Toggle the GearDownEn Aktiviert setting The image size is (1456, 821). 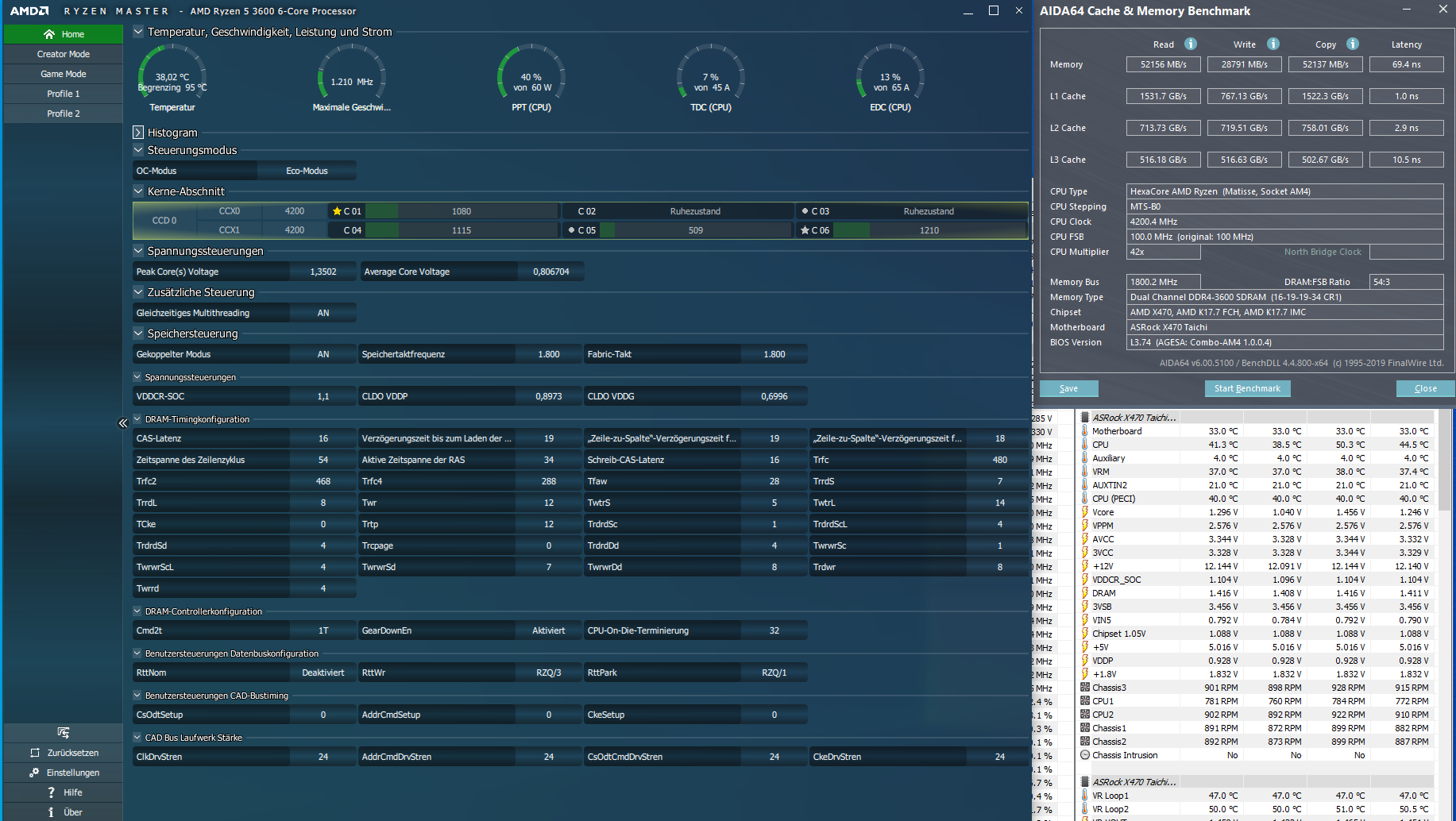tap(549, 630)
